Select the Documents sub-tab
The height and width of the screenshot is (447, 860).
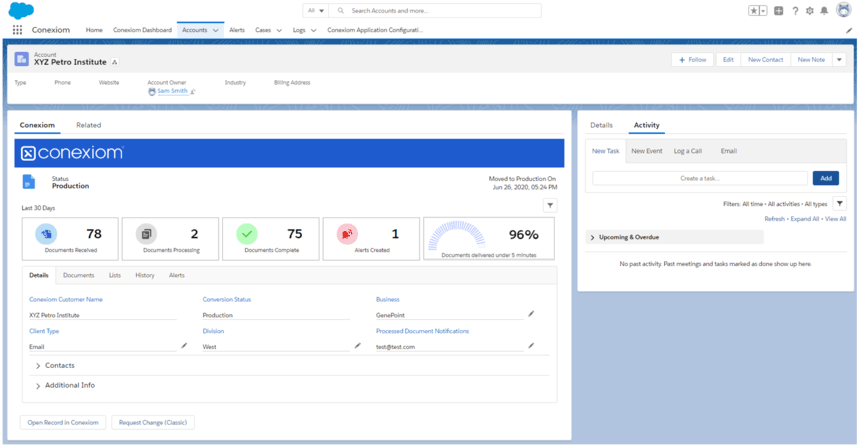click(78, 275)
